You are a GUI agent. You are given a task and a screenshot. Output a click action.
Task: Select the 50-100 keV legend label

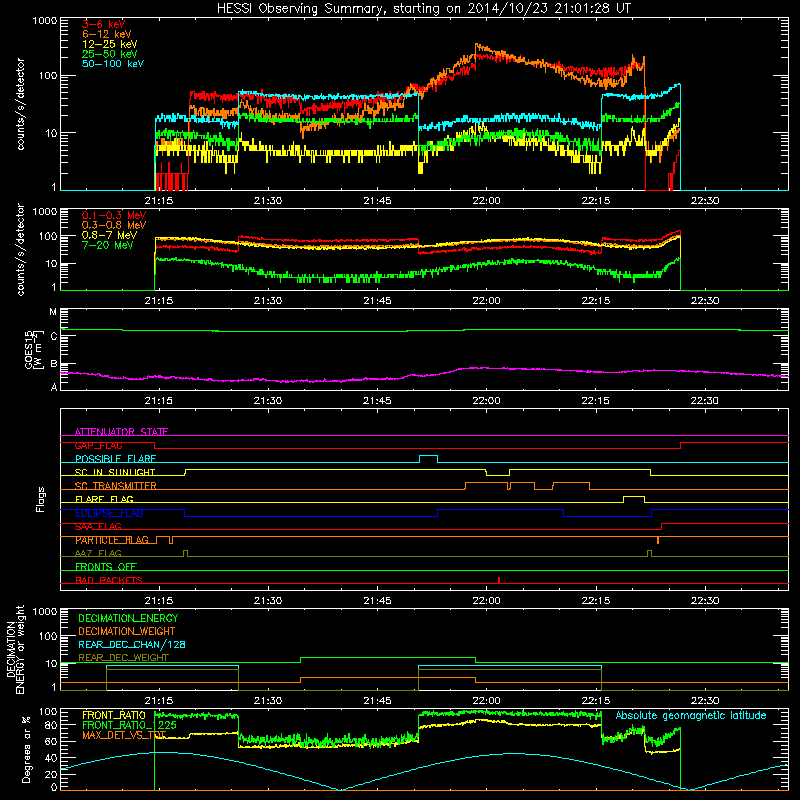[x=113, y=64]
